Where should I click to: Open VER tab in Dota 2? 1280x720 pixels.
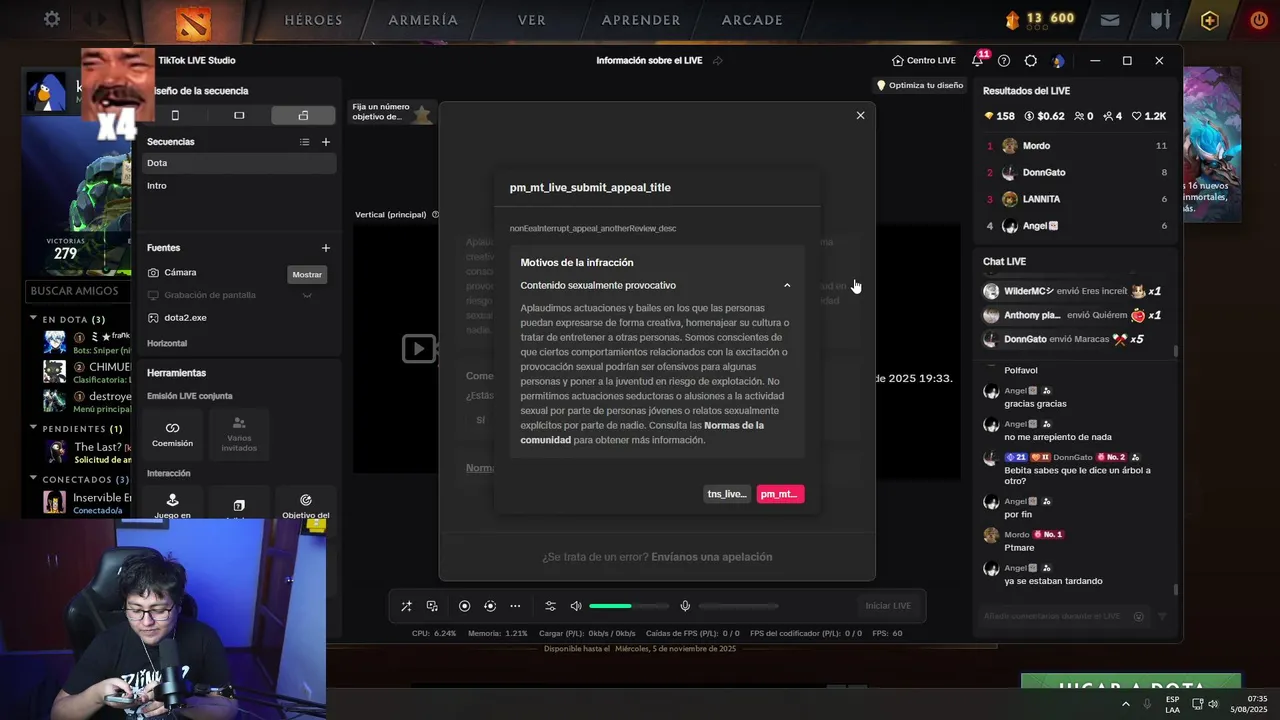[532, 20]
